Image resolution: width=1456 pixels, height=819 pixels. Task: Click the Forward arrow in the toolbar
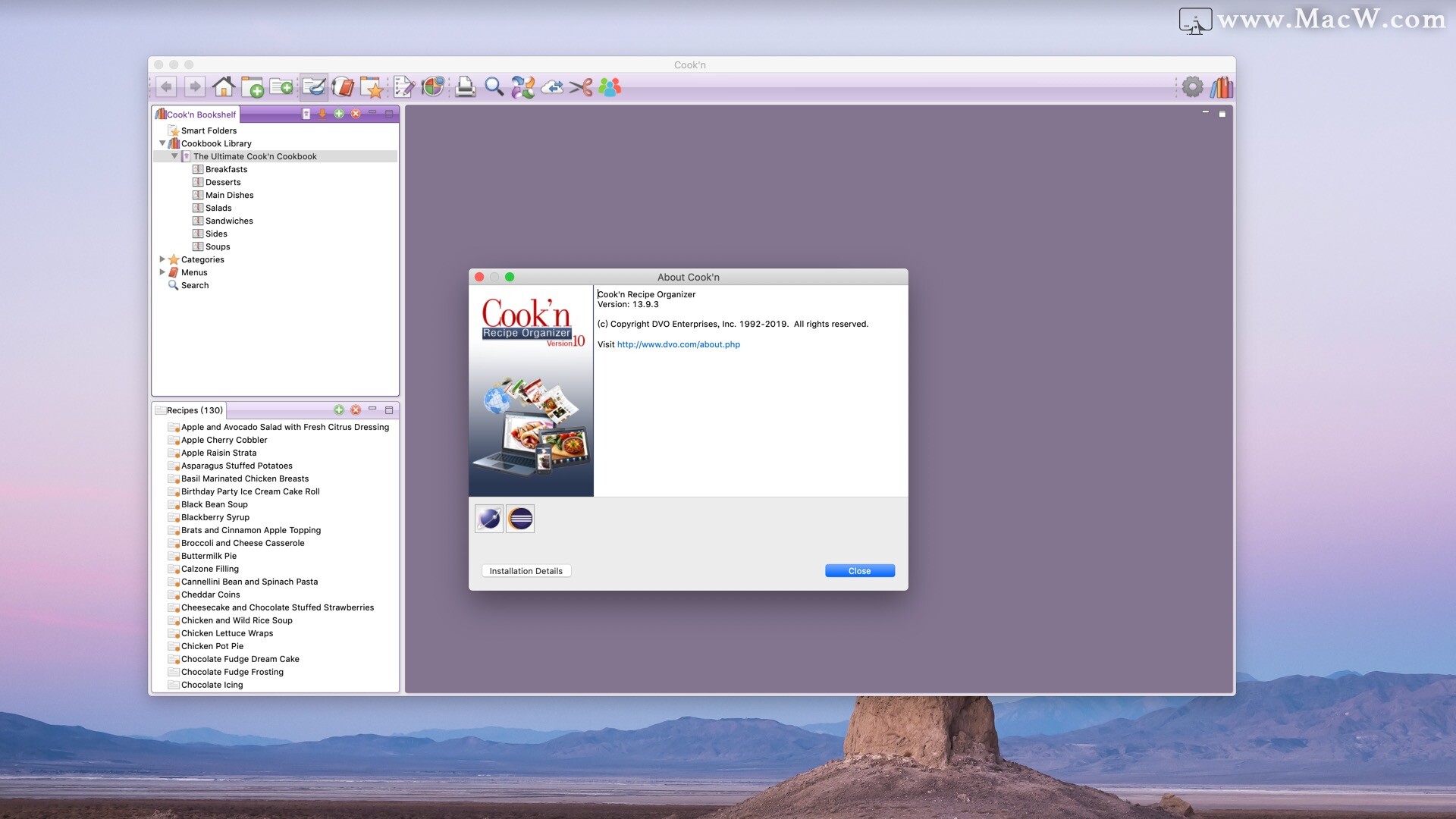point(195,87)
